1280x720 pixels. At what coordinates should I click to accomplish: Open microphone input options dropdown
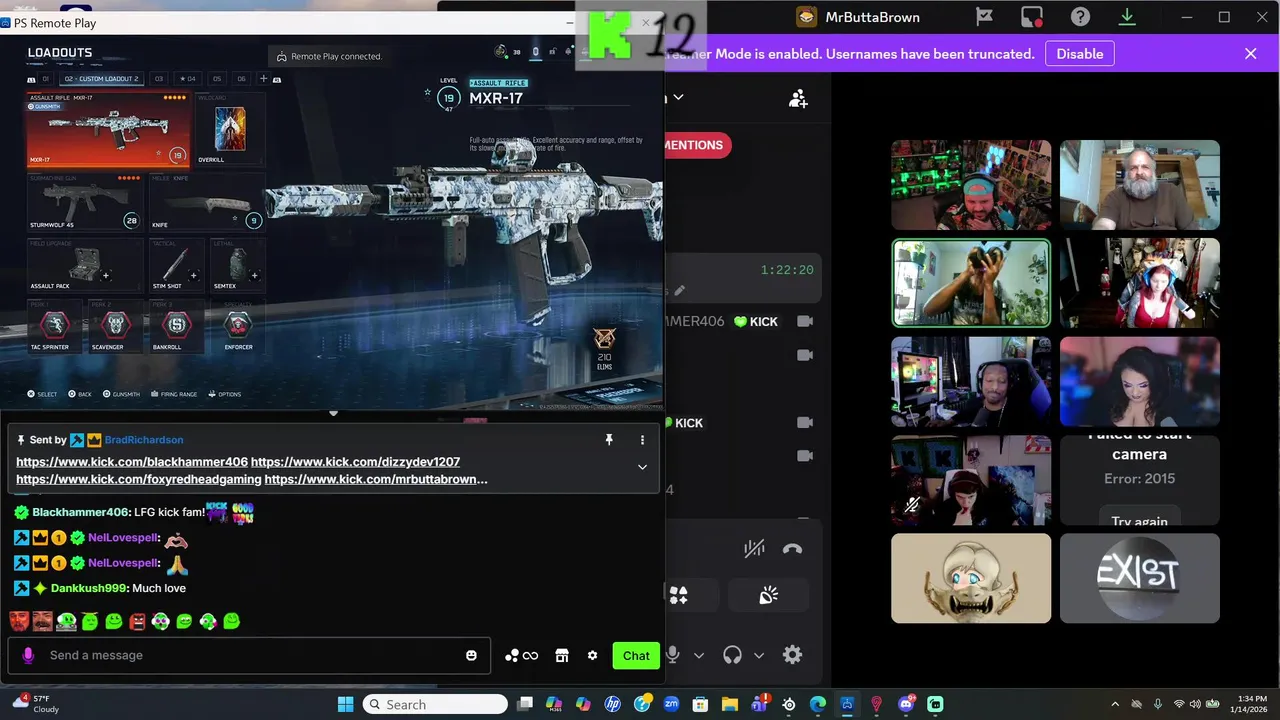pos(699,656)
